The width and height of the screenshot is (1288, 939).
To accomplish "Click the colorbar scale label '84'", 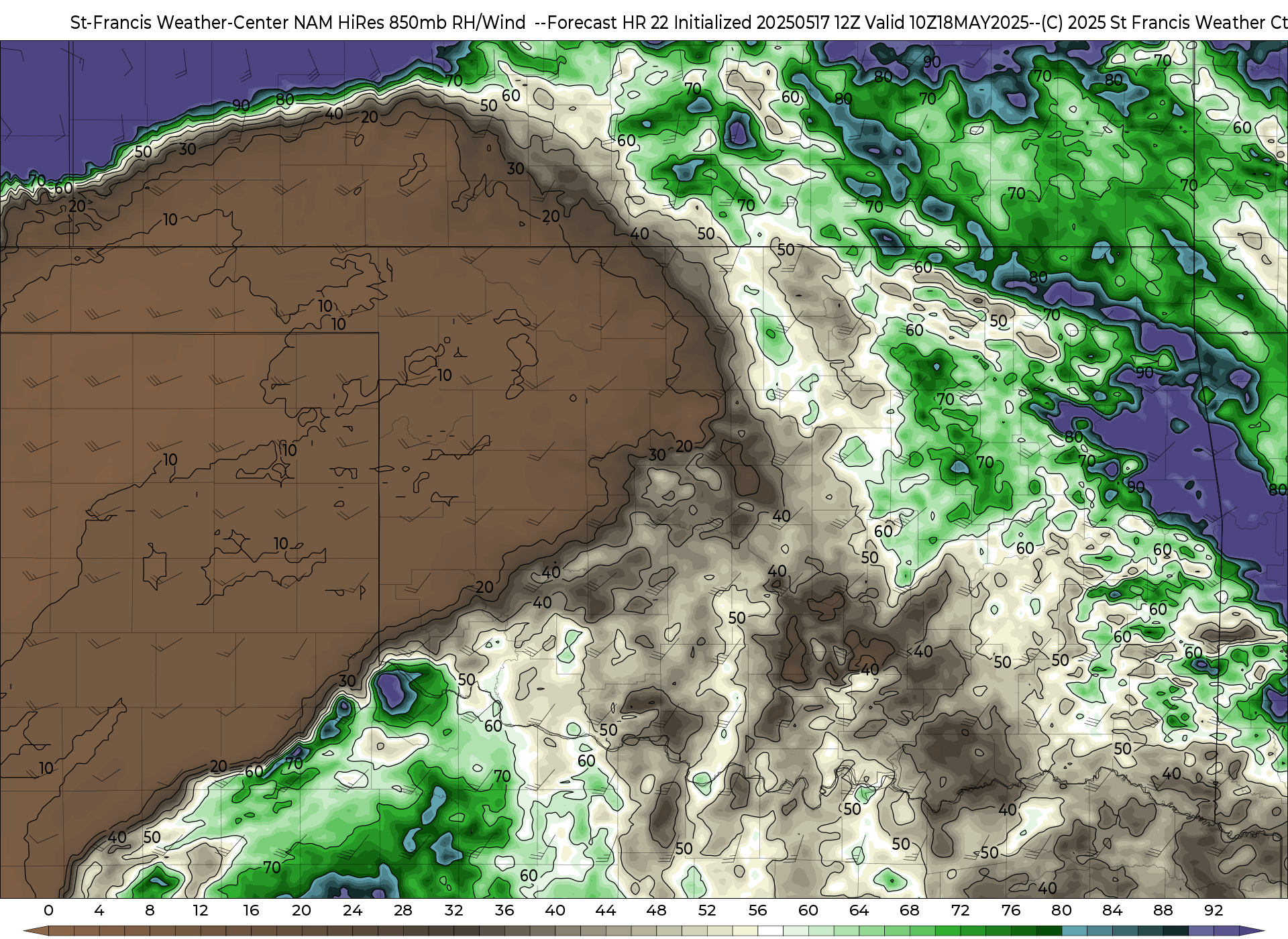I will click(x=1112, y=910).
